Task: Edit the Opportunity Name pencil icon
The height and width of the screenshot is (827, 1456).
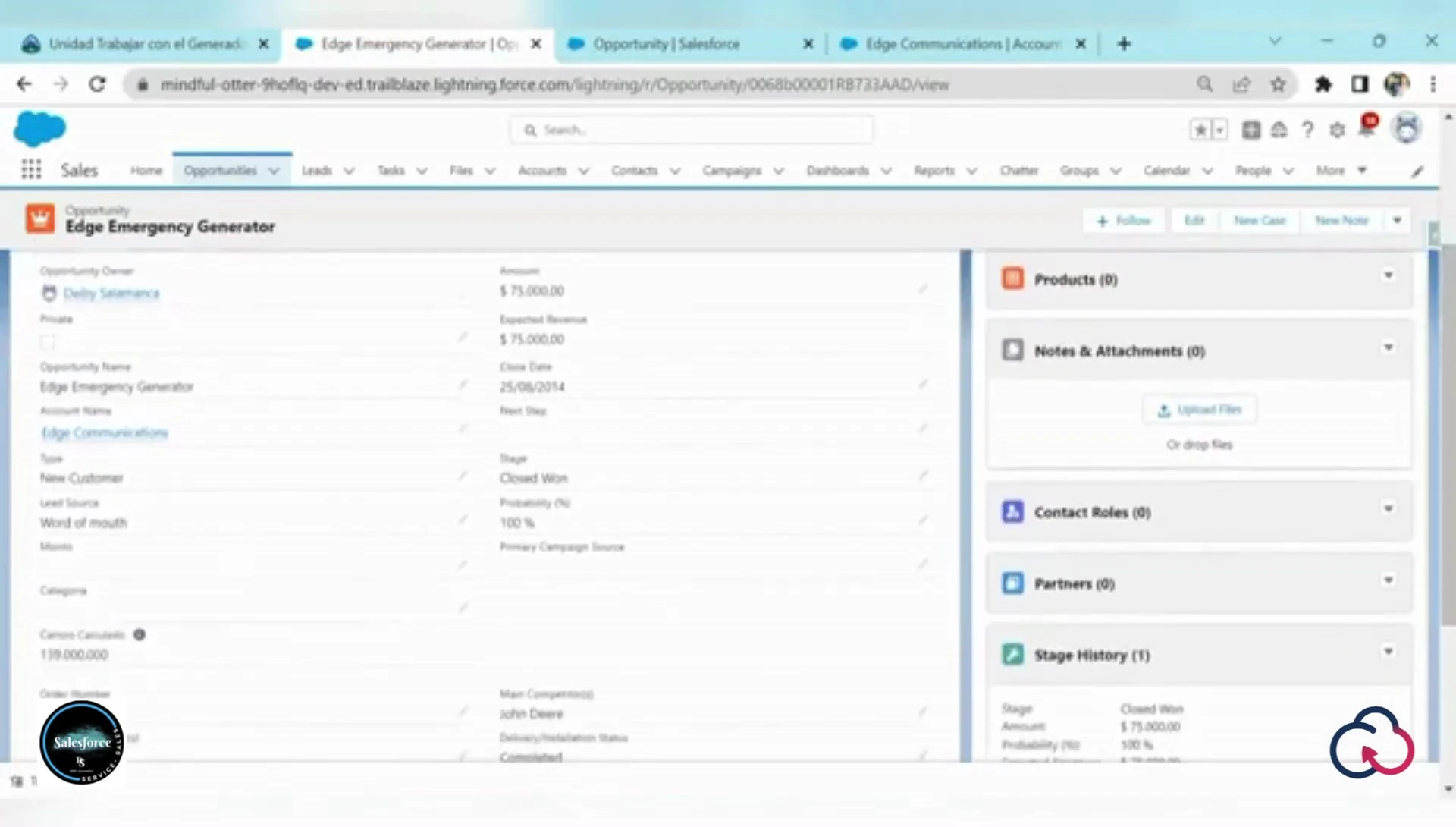Action: tap(463, 385)
